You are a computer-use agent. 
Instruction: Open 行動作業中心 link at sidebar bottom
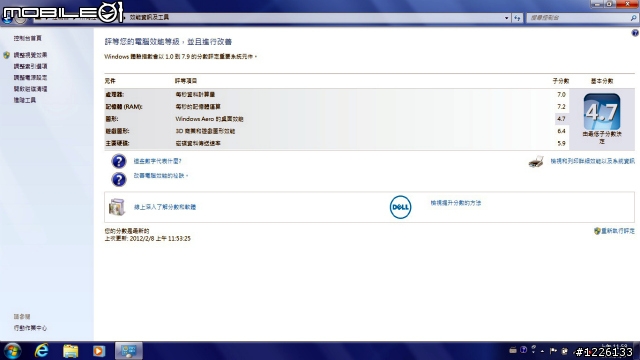[x=30, y=328]
